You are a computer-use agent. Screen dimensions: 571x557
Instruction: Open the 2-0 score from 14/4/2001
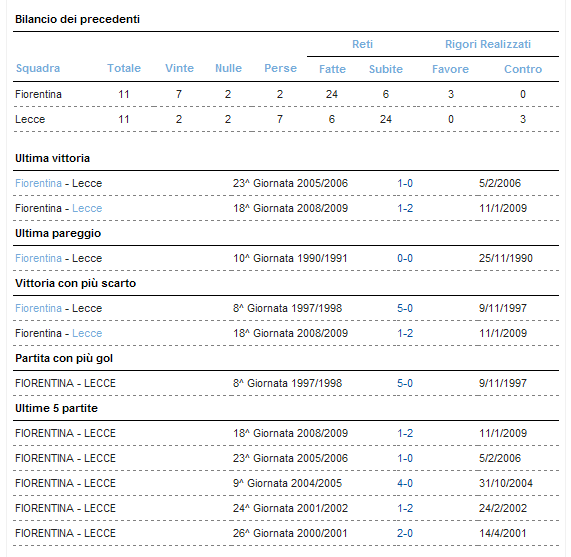click(405, 533)
